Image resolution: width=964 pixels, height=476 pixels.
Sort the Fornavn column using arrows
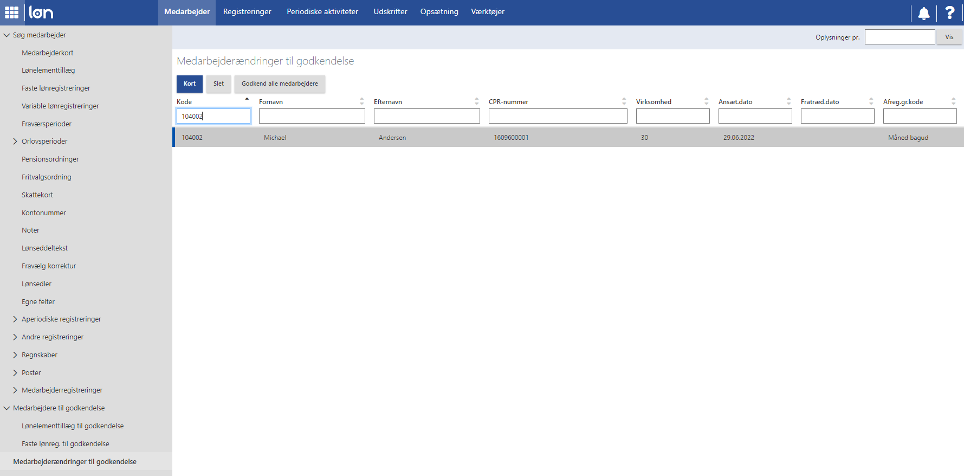[362, 102]
